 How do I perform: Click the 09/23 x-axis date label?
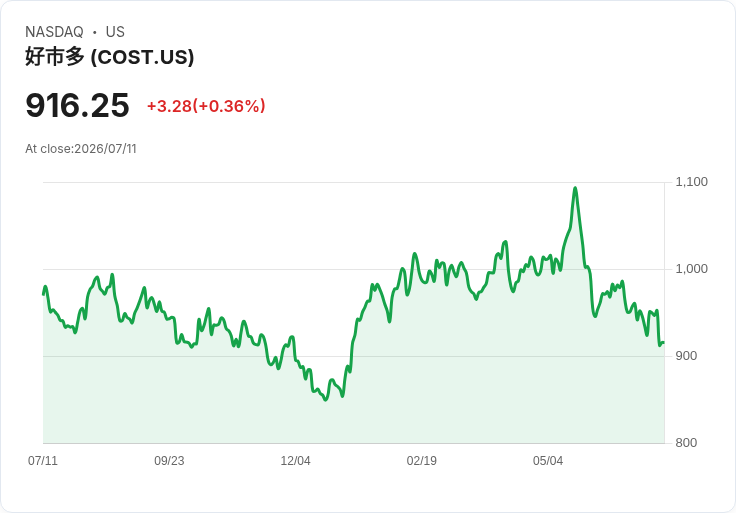point(169,460)
